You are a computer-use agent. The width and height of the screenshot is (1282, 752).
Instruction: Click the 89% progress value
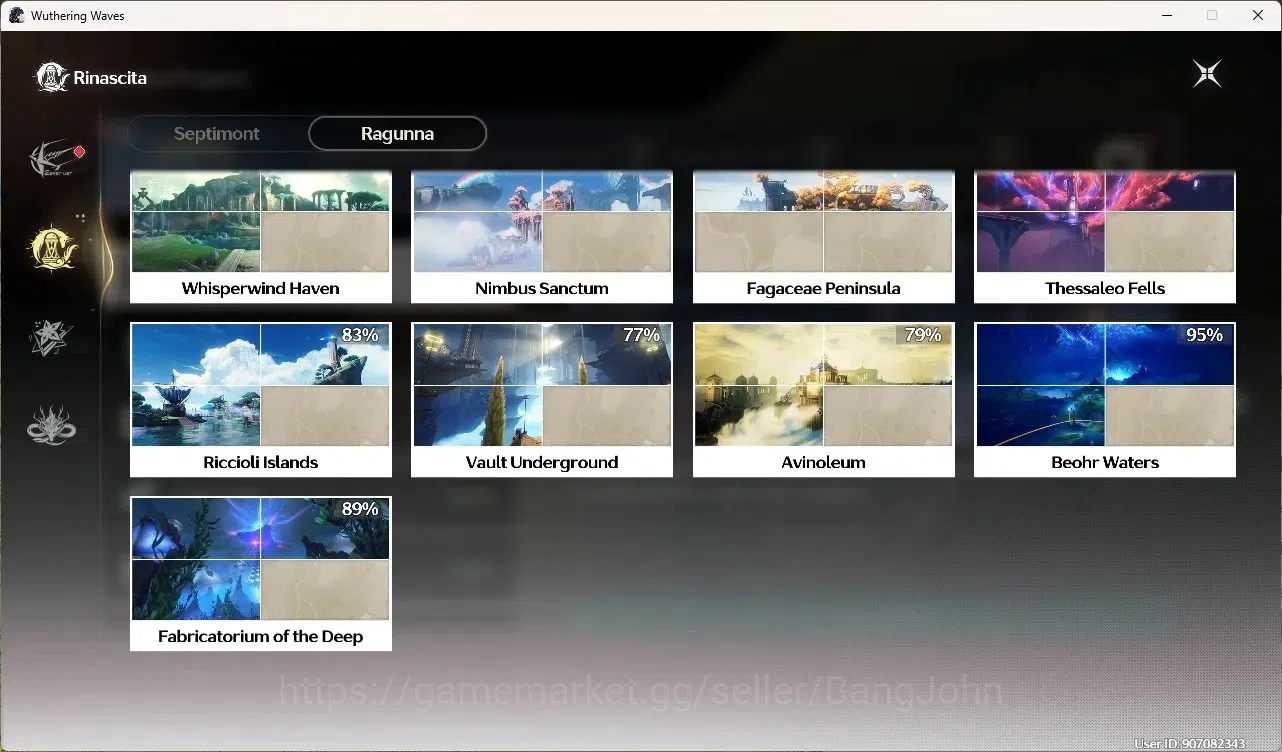360,510
